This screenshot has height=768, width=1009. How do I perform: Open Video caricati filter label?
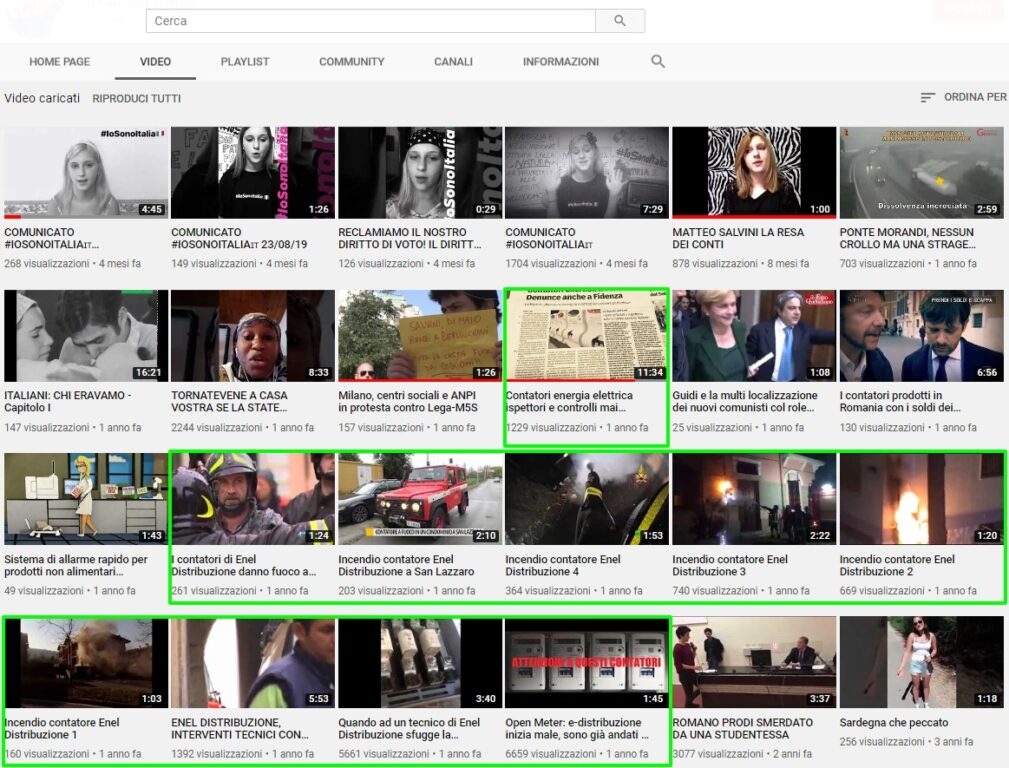pyautogui.click(x=42, y=98)
